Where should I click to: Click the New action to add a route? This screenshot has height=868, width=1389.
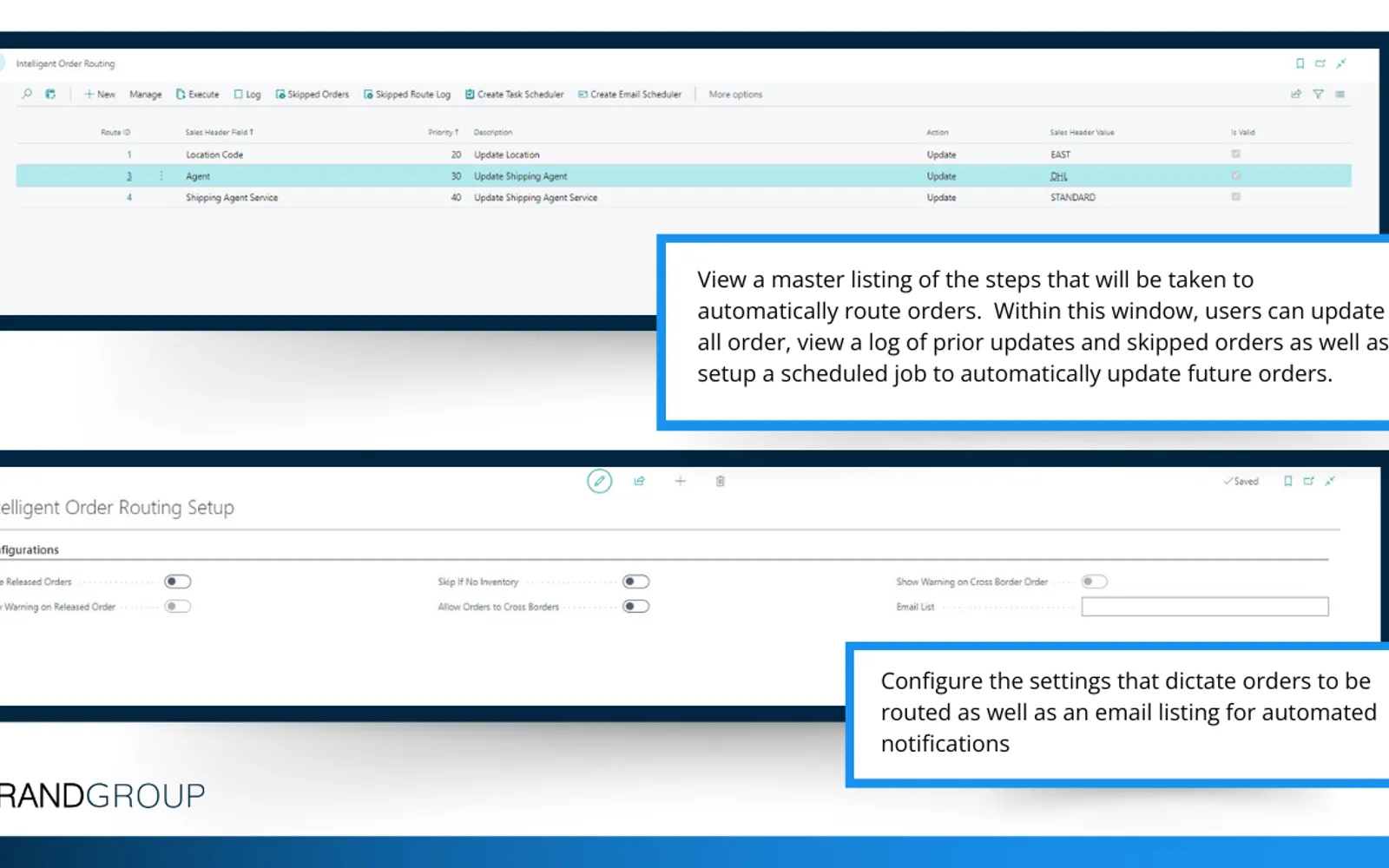tap(100, 94)
